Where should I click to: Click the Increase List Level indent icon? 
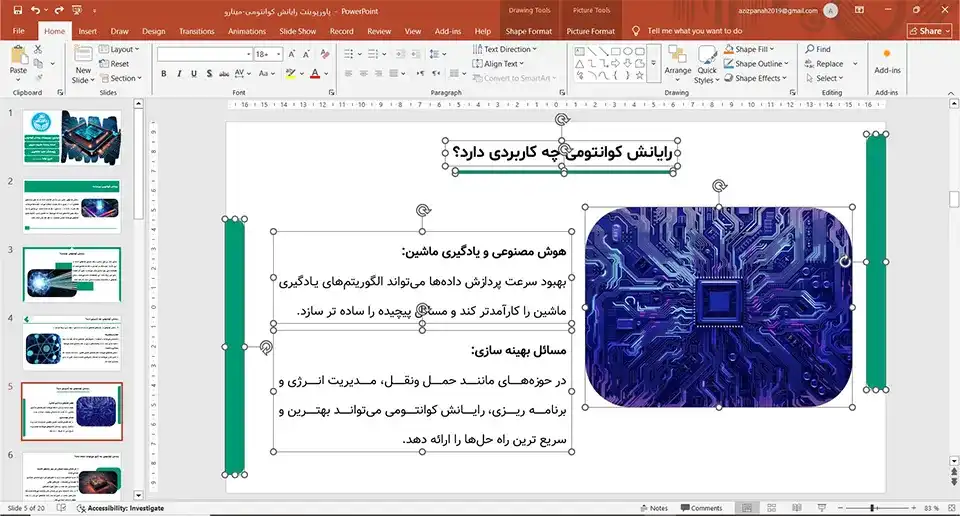pos(416,54)
